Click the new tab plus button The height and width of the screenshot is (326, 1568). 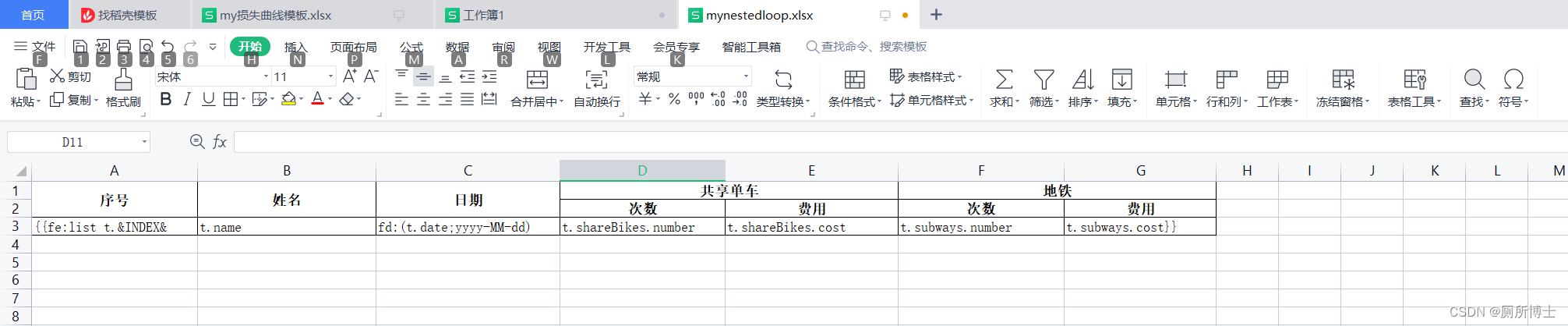(936, 15)
